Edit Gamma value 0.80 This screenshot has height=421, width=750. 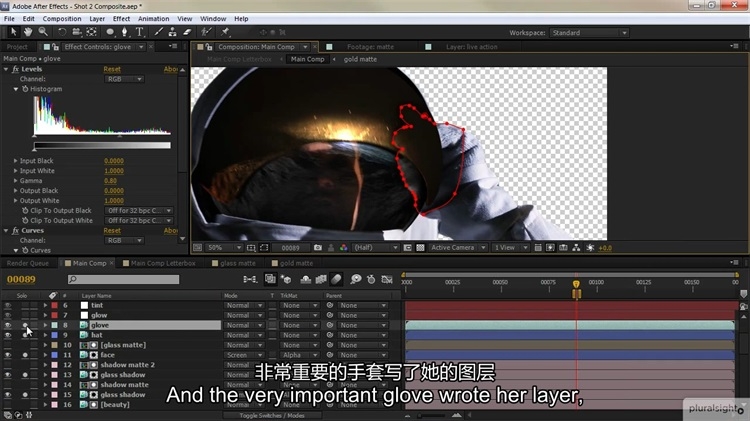tap(110, 181)
